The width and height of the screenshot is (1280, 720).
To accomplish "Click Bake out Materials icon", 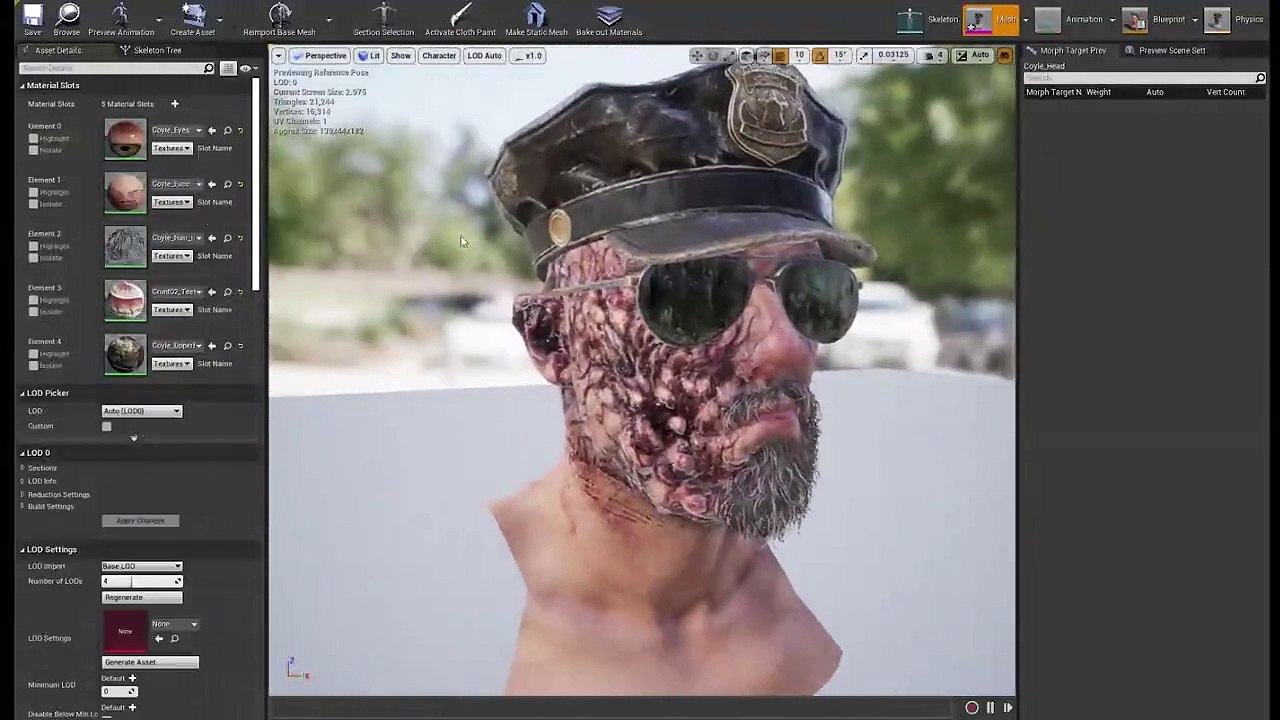I will 608,17.
